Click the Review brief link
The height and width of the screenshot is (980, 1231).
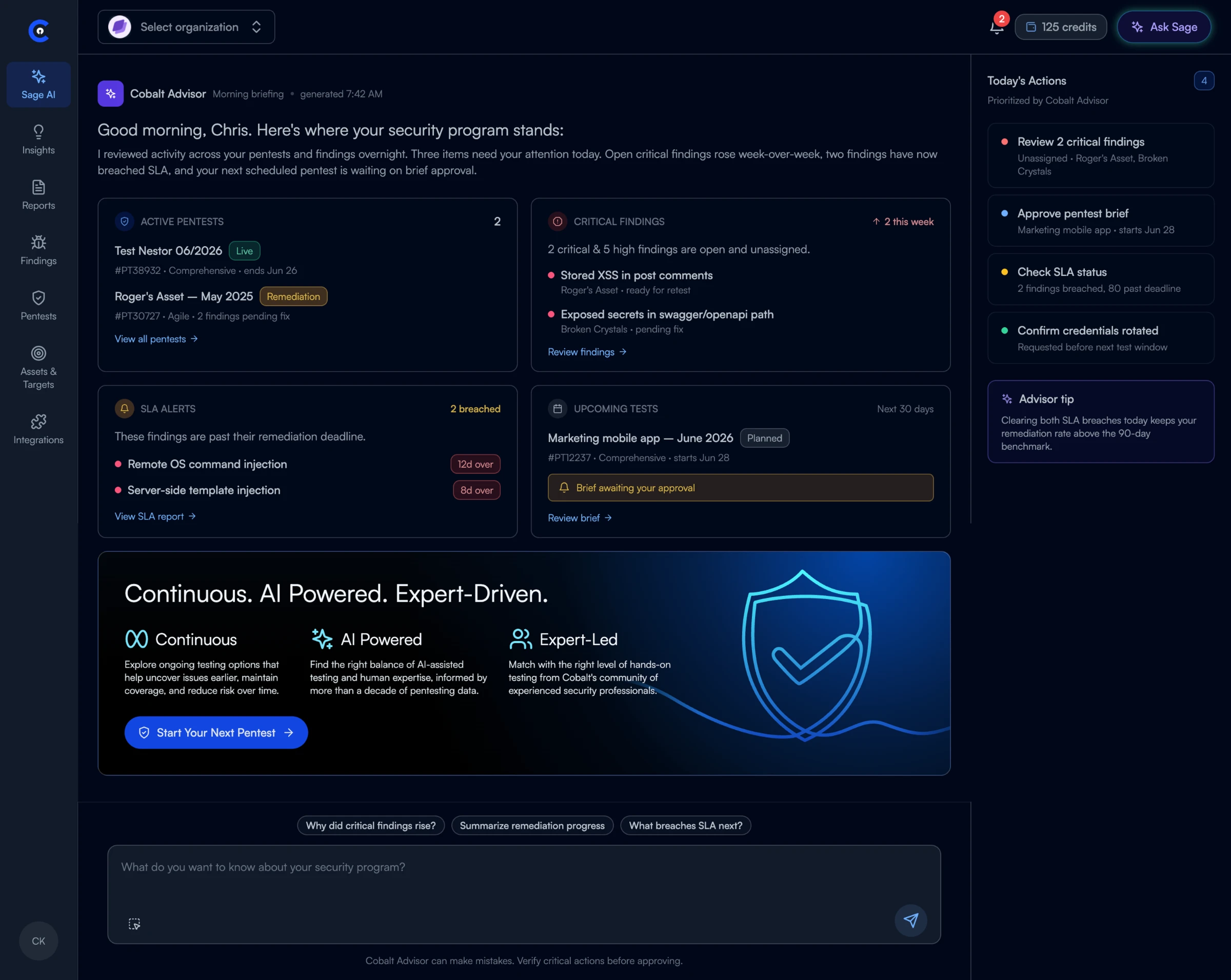pyautogui.click(x=580, y=517)
